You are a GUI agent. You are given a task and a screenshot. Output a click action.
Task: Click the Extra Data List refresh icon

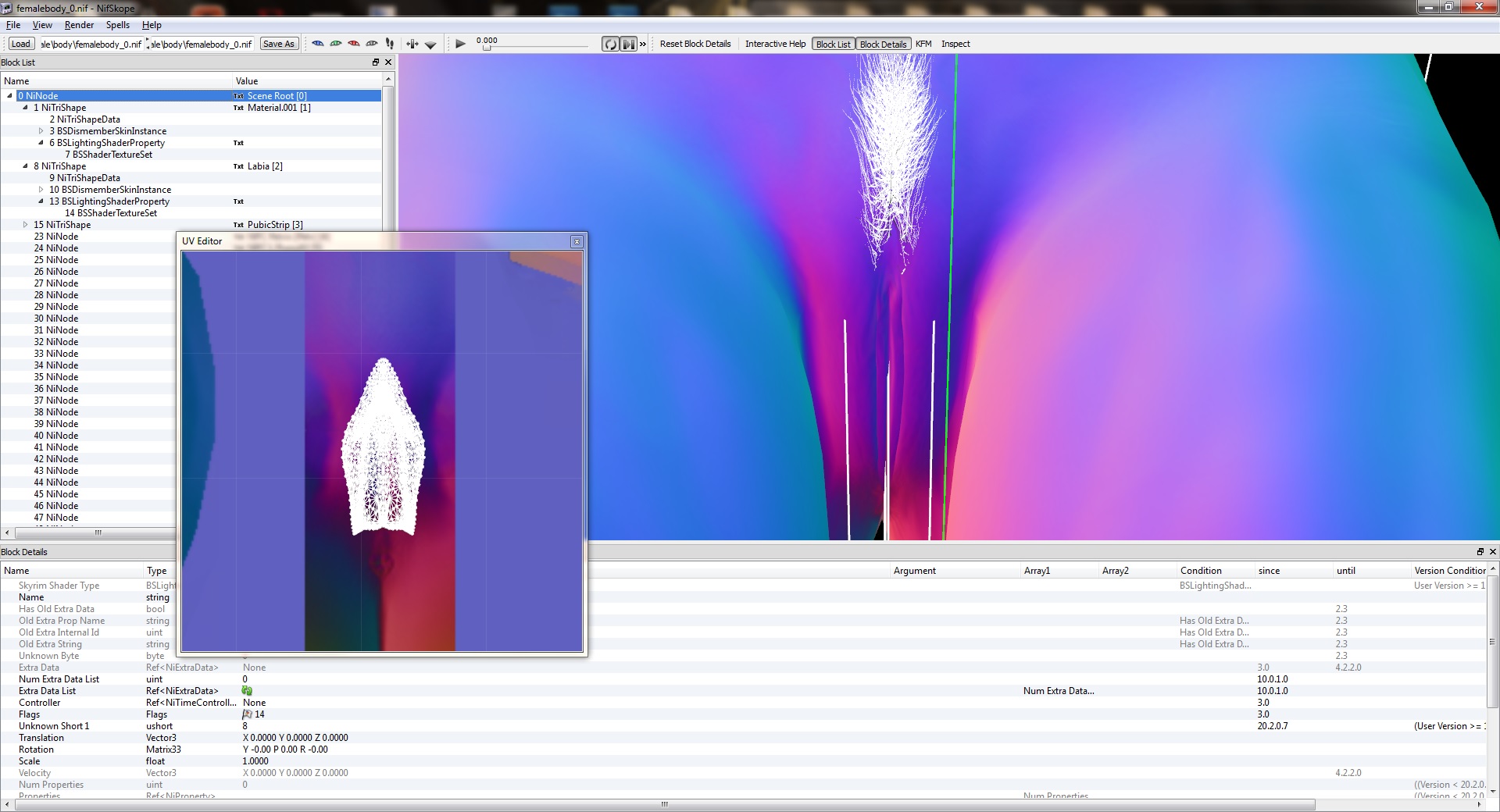pos(247,691)
